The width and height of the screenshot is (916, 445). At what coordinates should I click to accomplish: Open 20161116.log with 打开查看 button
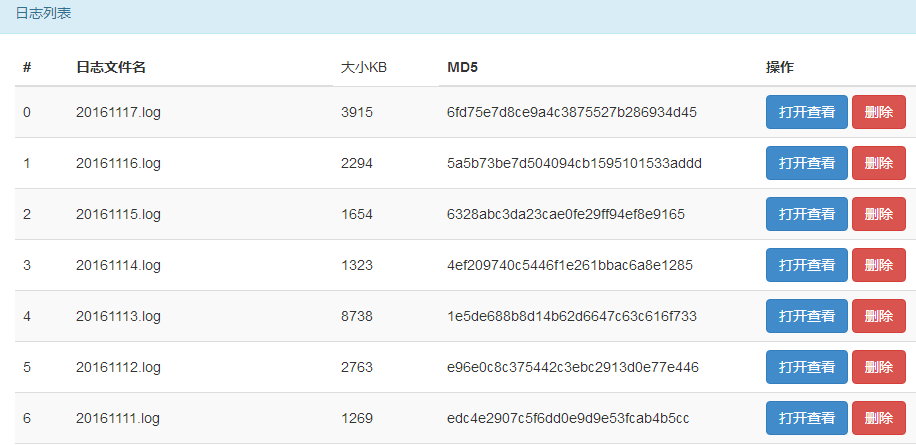coord(806,163)
